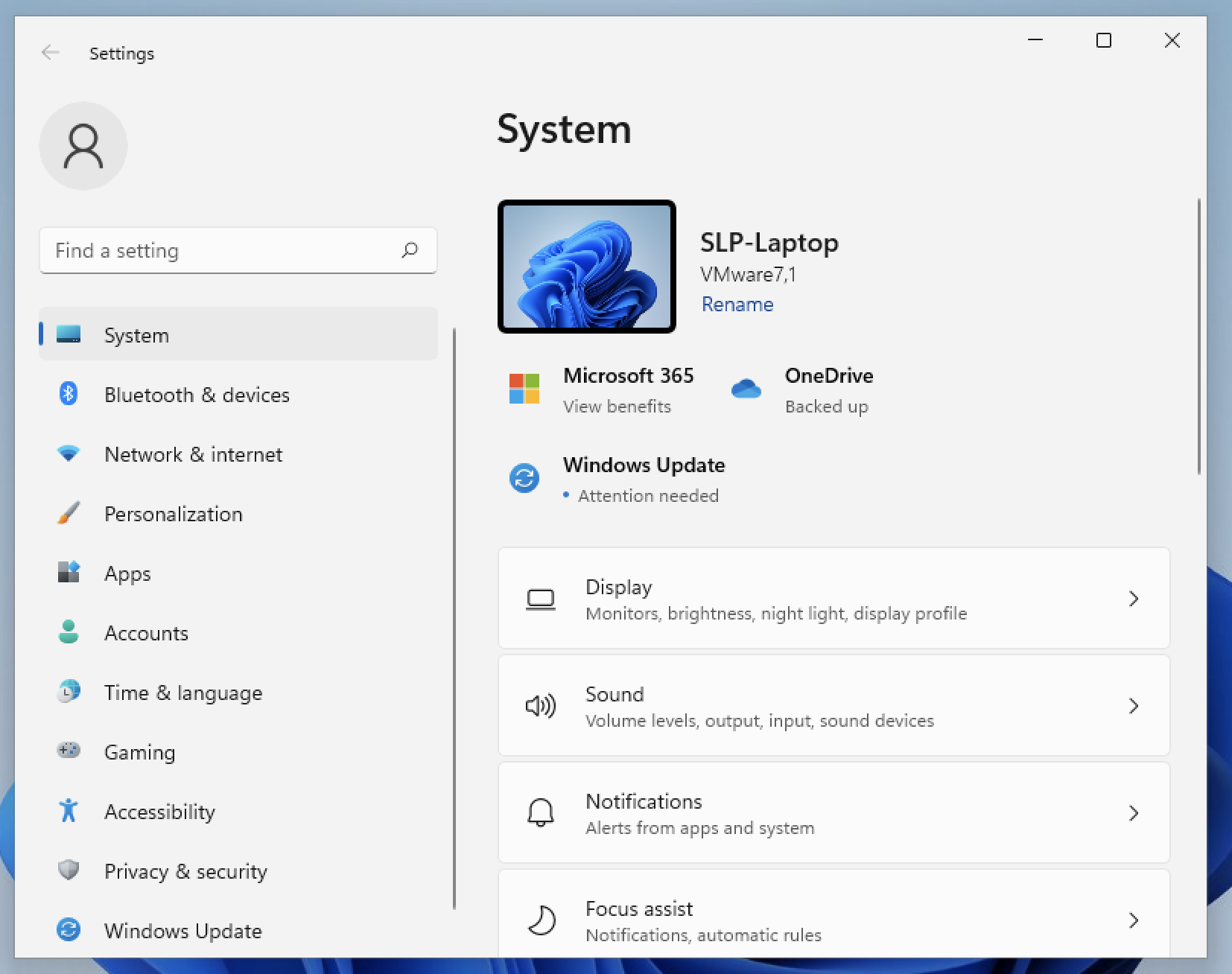Click the Rename link under SLP-Laptop

pos(737,304)
